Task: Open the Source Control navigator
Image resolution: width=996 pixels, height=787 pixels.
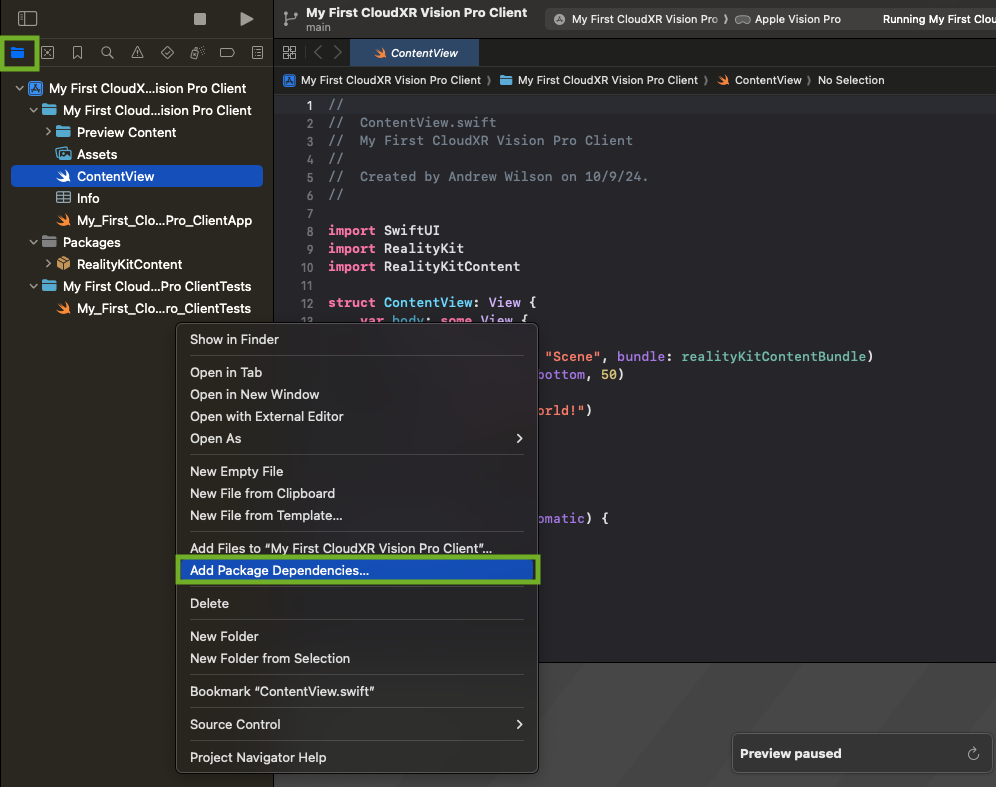Action: (47, 53)
